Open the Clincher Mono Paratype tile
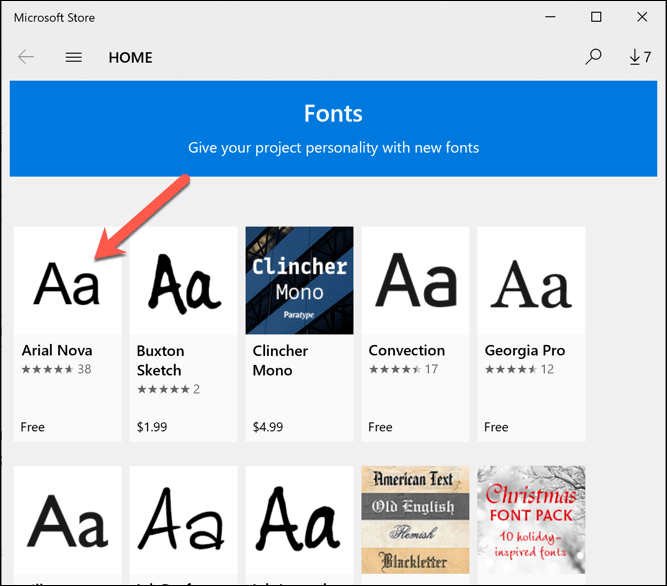 [x=299, y=280]
